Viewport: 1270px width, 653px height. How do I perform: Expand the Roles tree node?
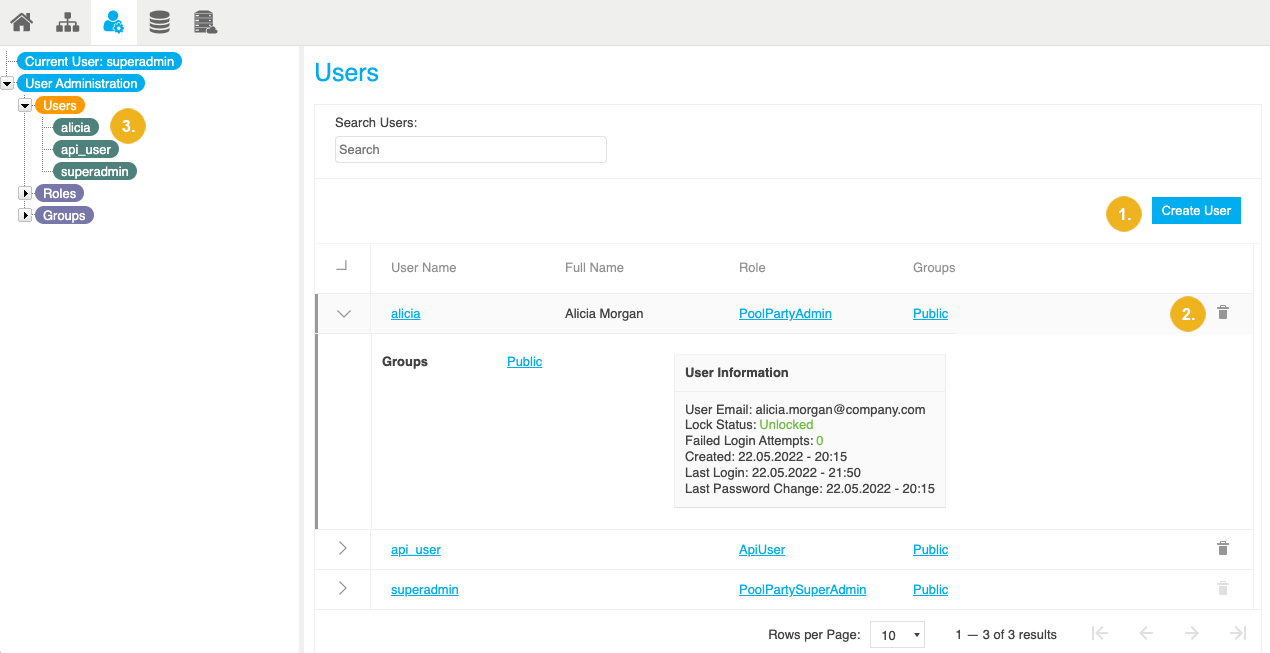click(26, 193)
